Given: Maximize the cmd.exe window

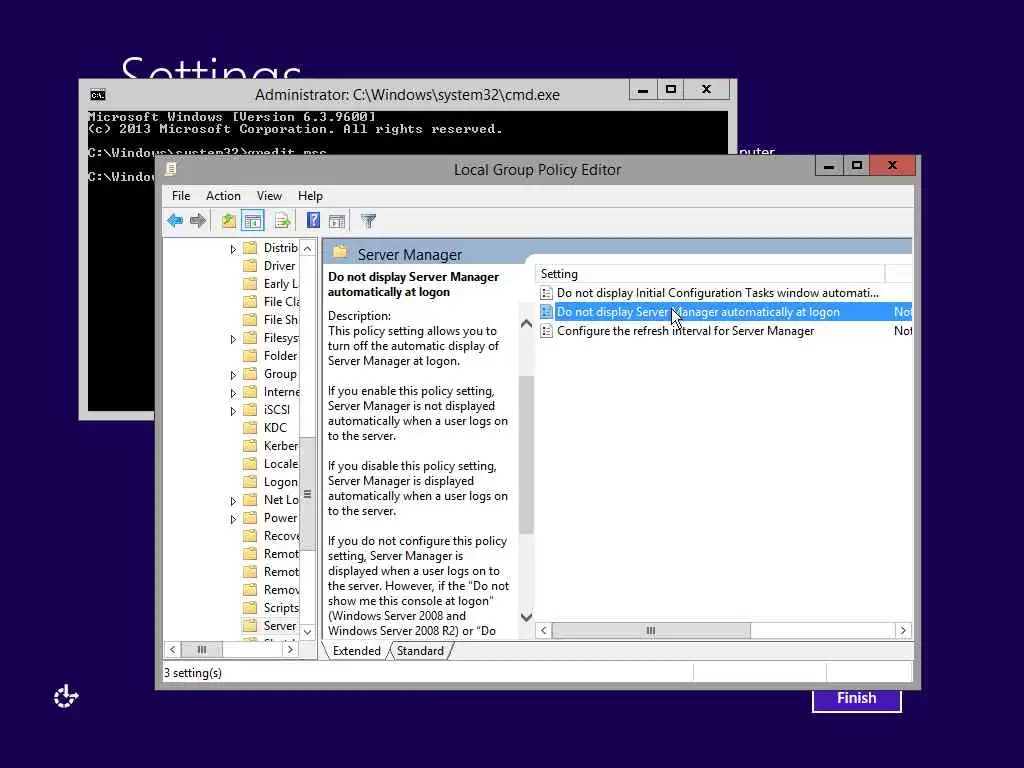Looking at the screenshot, I should click(x=671, y=90).
